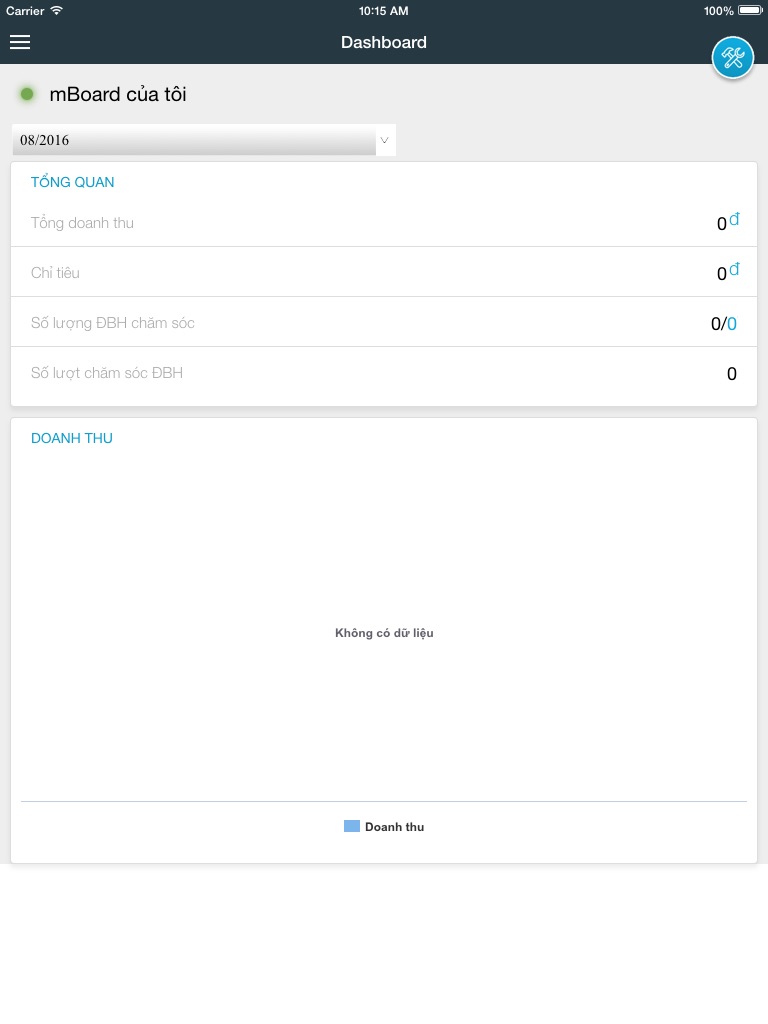
Task: Click the mBoard của tôi heading
Action: coord(118,94)
